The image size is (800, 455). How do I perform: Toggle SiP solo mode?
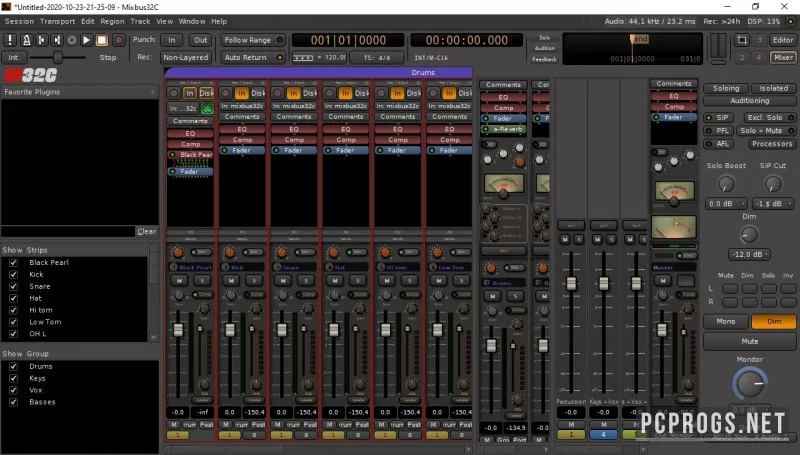(718, 117)
